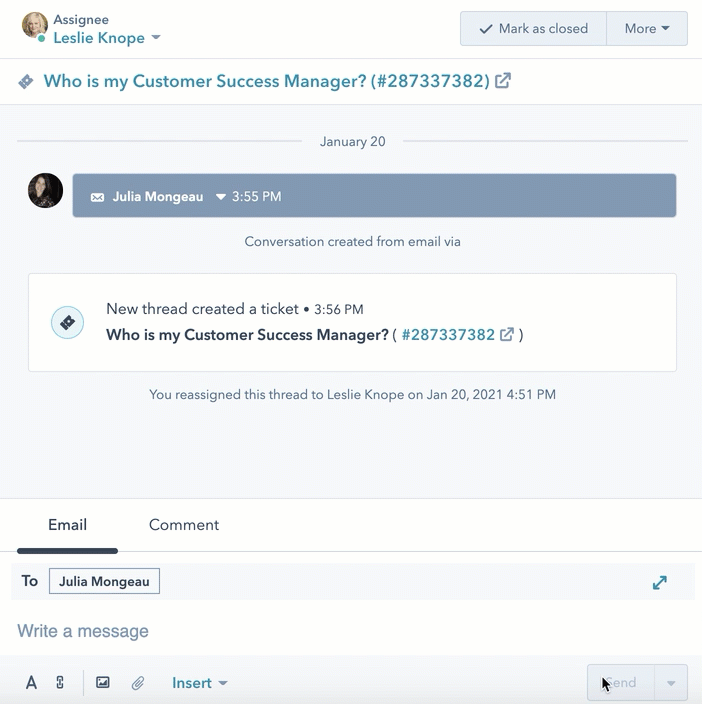Click the Write a message field
Image resolution: width=702 pixels, height=704 pixels.
[x=300, y=631]
